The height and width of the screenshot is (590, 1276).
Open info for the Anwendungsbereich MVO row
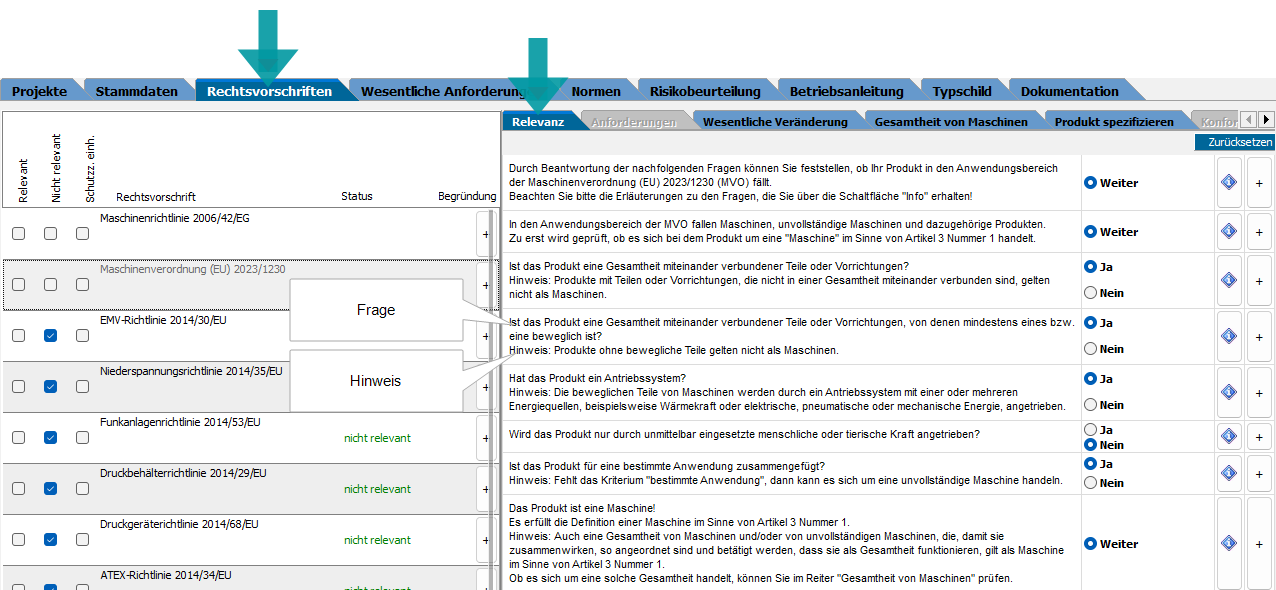(1229, 231)
